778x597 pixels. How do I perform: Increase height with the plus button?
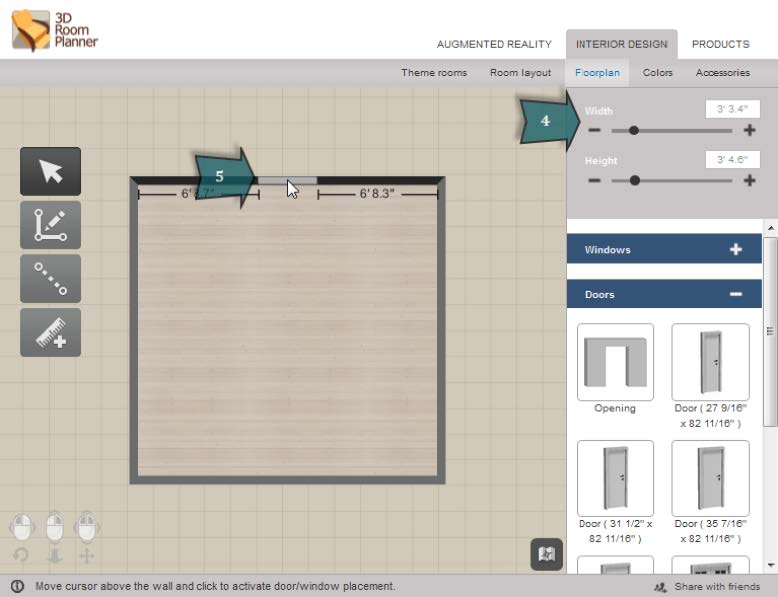point(749,180)
